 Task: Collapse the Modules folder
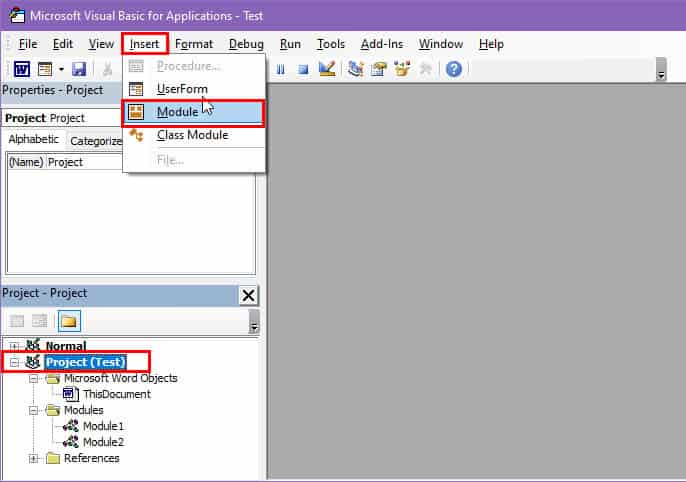coord(33,411)
